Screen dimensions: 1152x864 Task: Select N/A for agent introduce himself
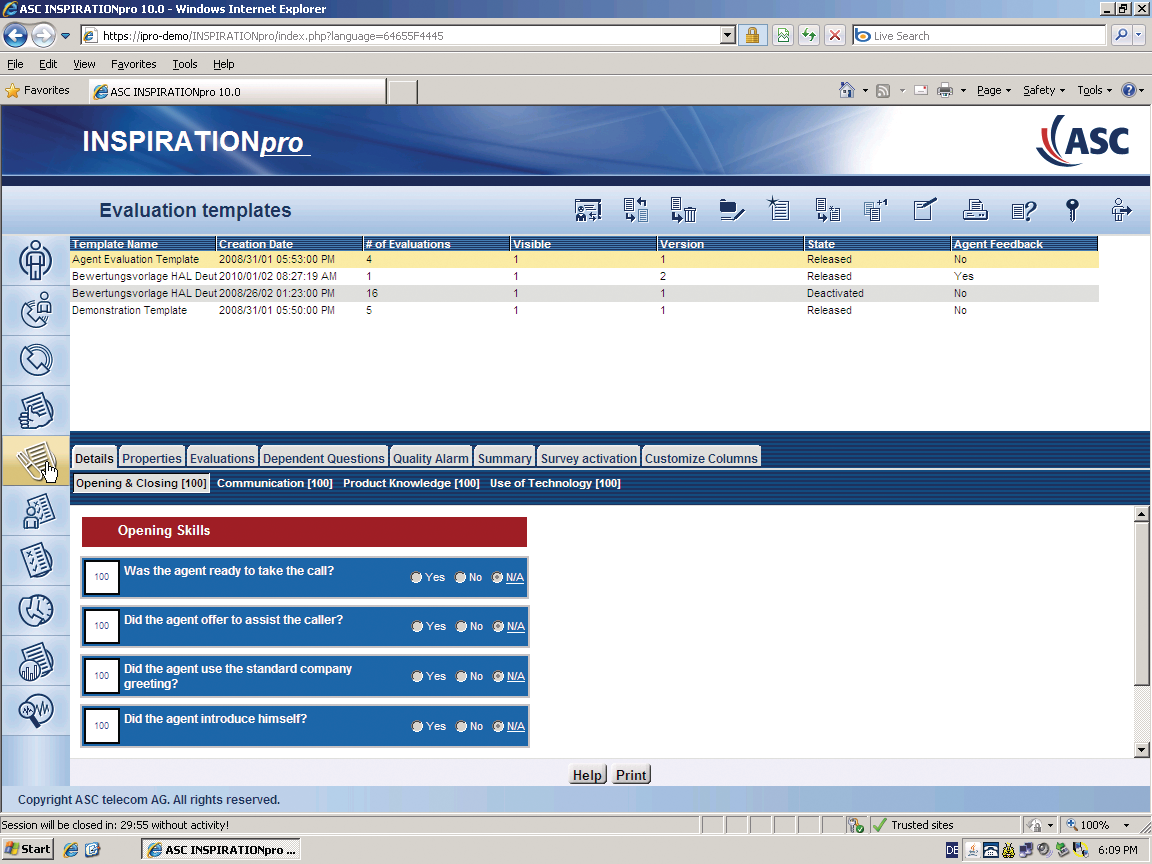pos(498,727)
